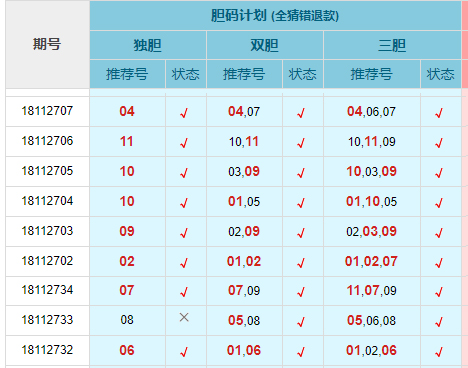Select the 独胆 column header
The height and width of the screenshot is (368, 468).
148,45
